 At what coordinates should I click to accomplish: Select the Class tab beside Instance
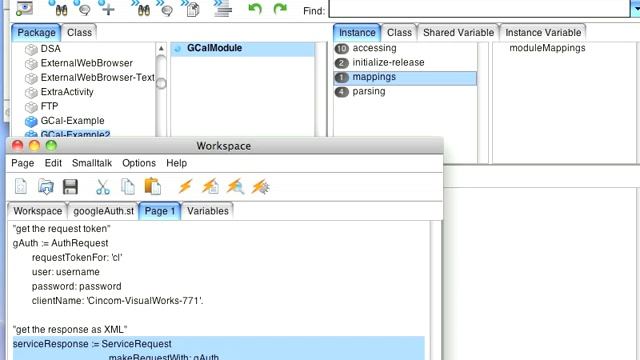coord(399,33)
